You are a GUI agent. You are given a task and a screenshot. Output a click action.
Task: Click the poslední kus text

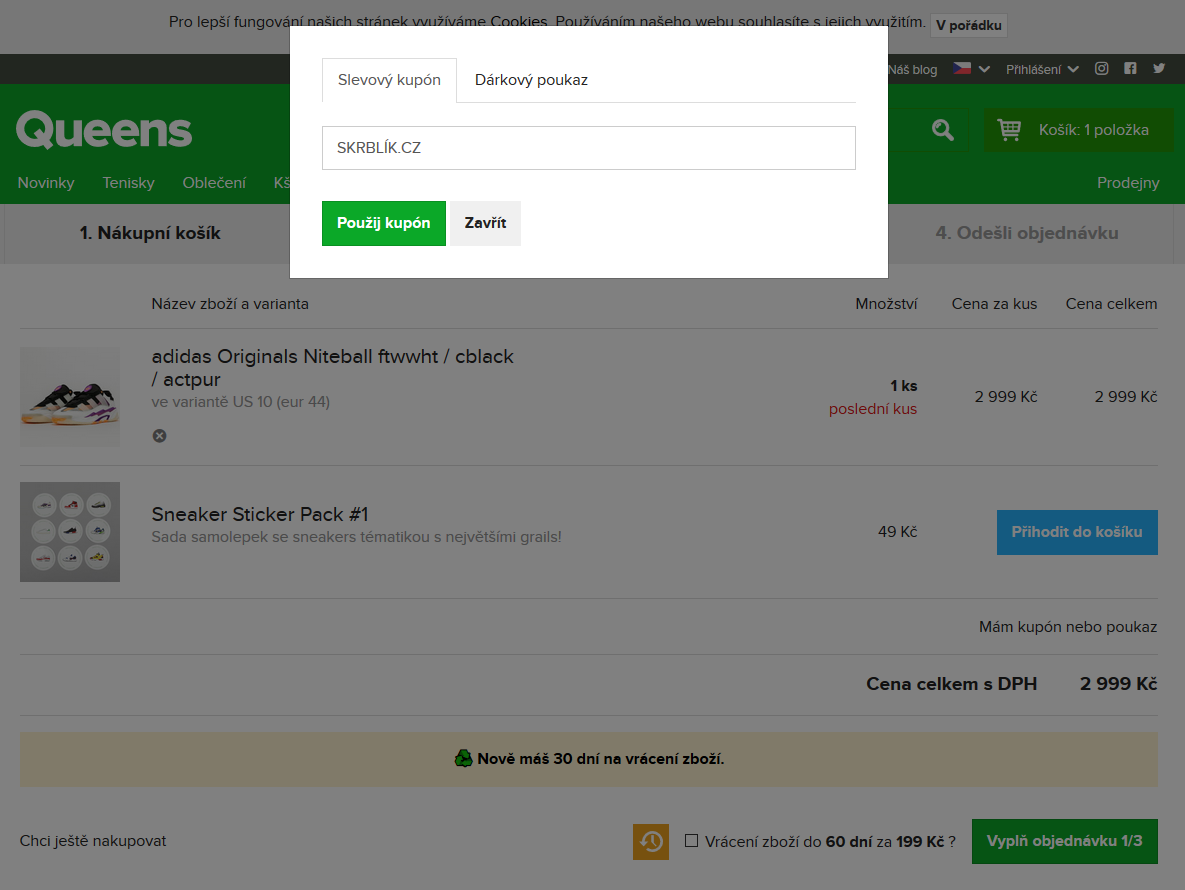click(873, 409)
